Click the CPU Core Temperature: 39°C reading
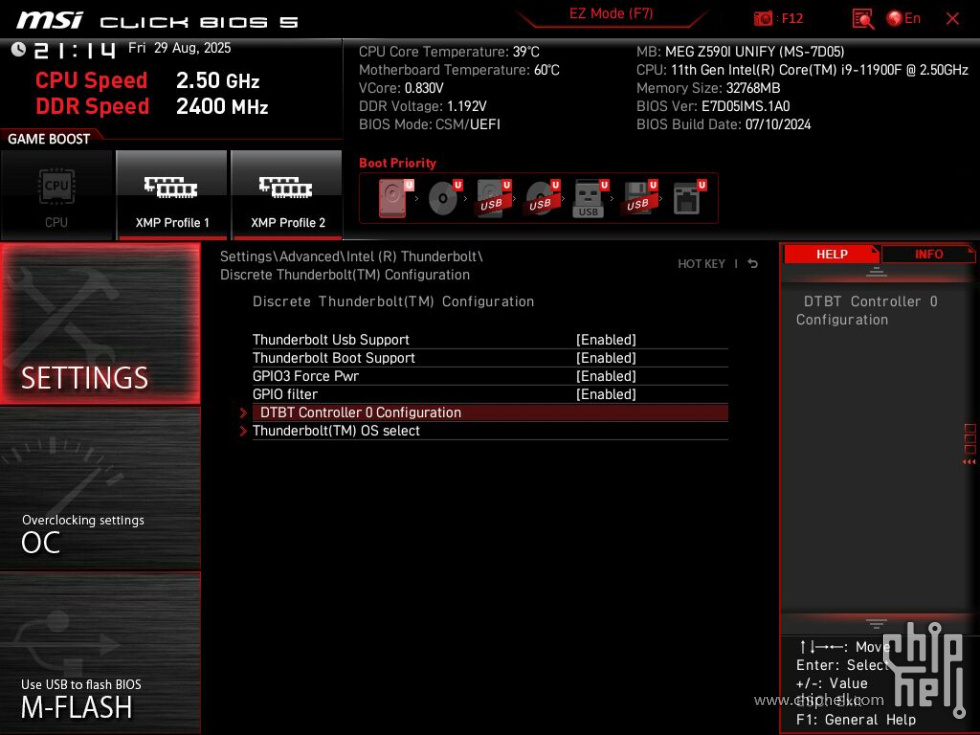Image resolution: width=980 pixels, height=735 pixels. pos(449,52)
